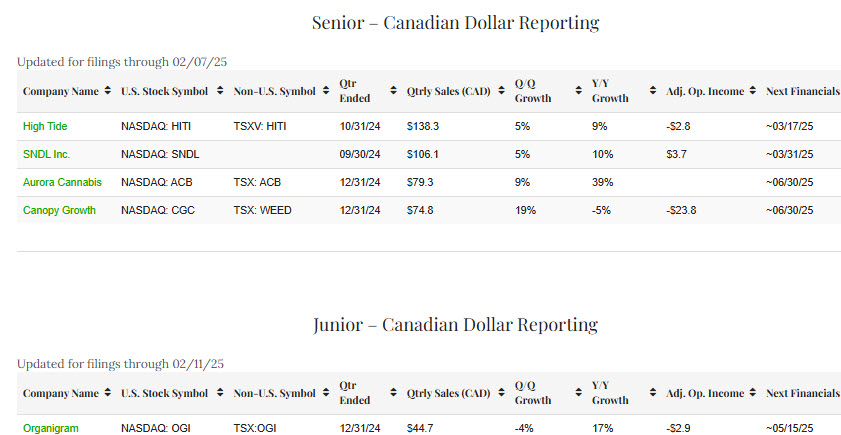This screenshot has height=435, width=841.
Task: Click Junior Adj. Op. Income sort arrows
Action: point(753,393)
